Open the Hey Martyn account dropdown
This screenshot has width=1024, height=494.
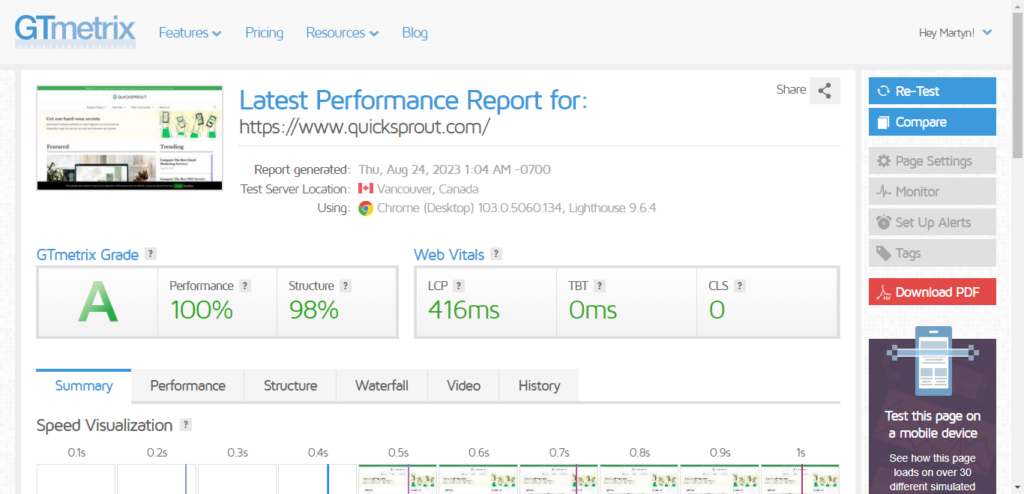coord(955,33)
